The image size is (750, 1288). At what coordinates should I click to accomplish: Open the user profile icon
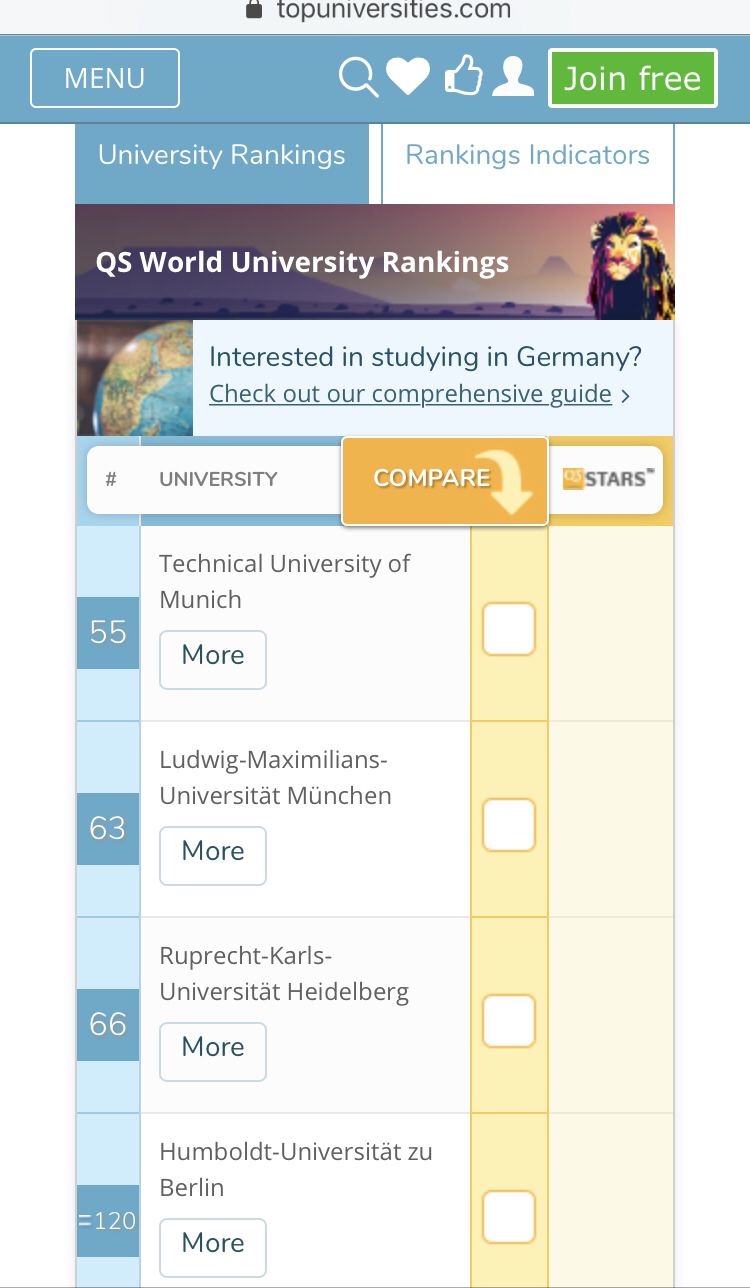coord(513,77)
